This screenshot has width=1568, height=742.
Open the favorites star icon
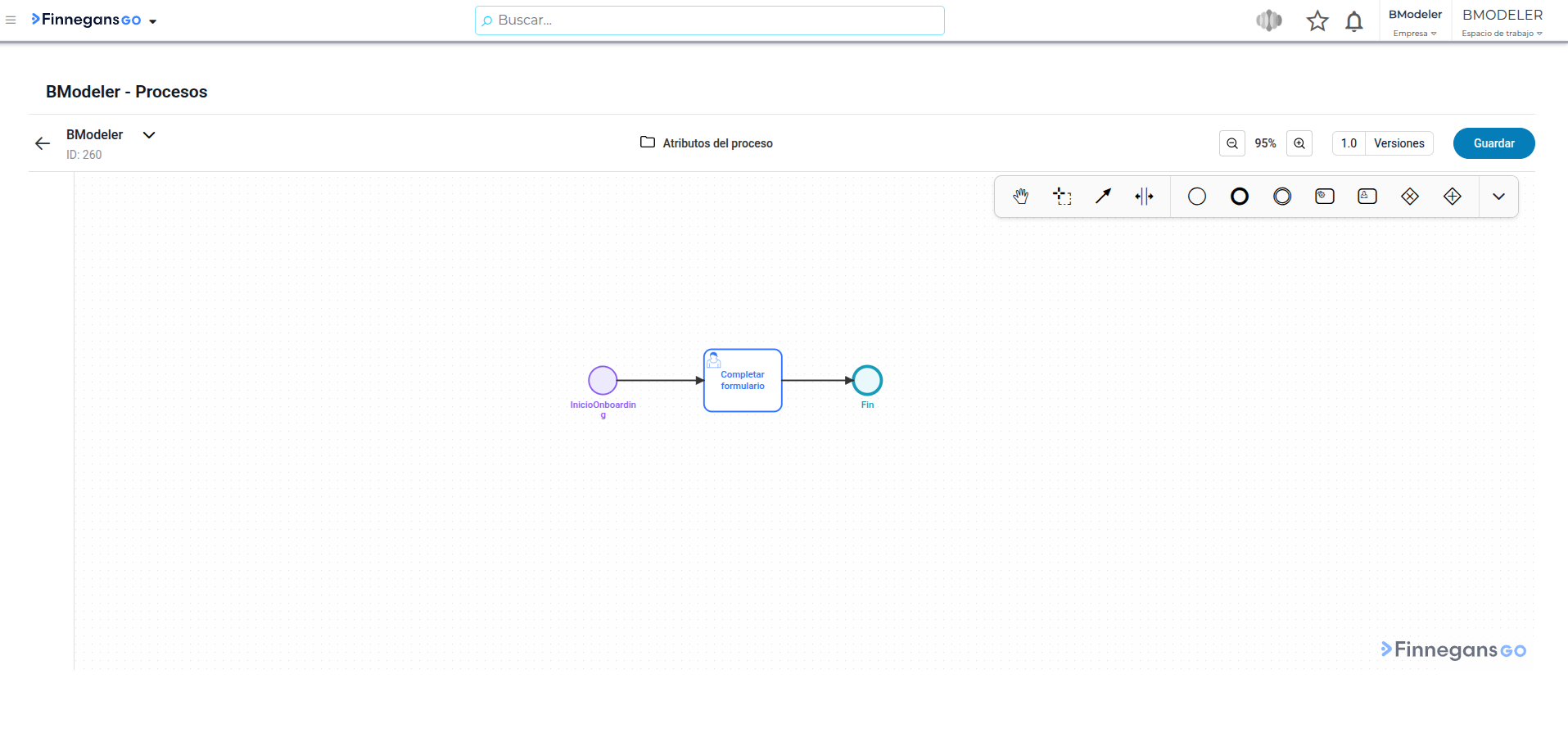tap(1317, 20)
